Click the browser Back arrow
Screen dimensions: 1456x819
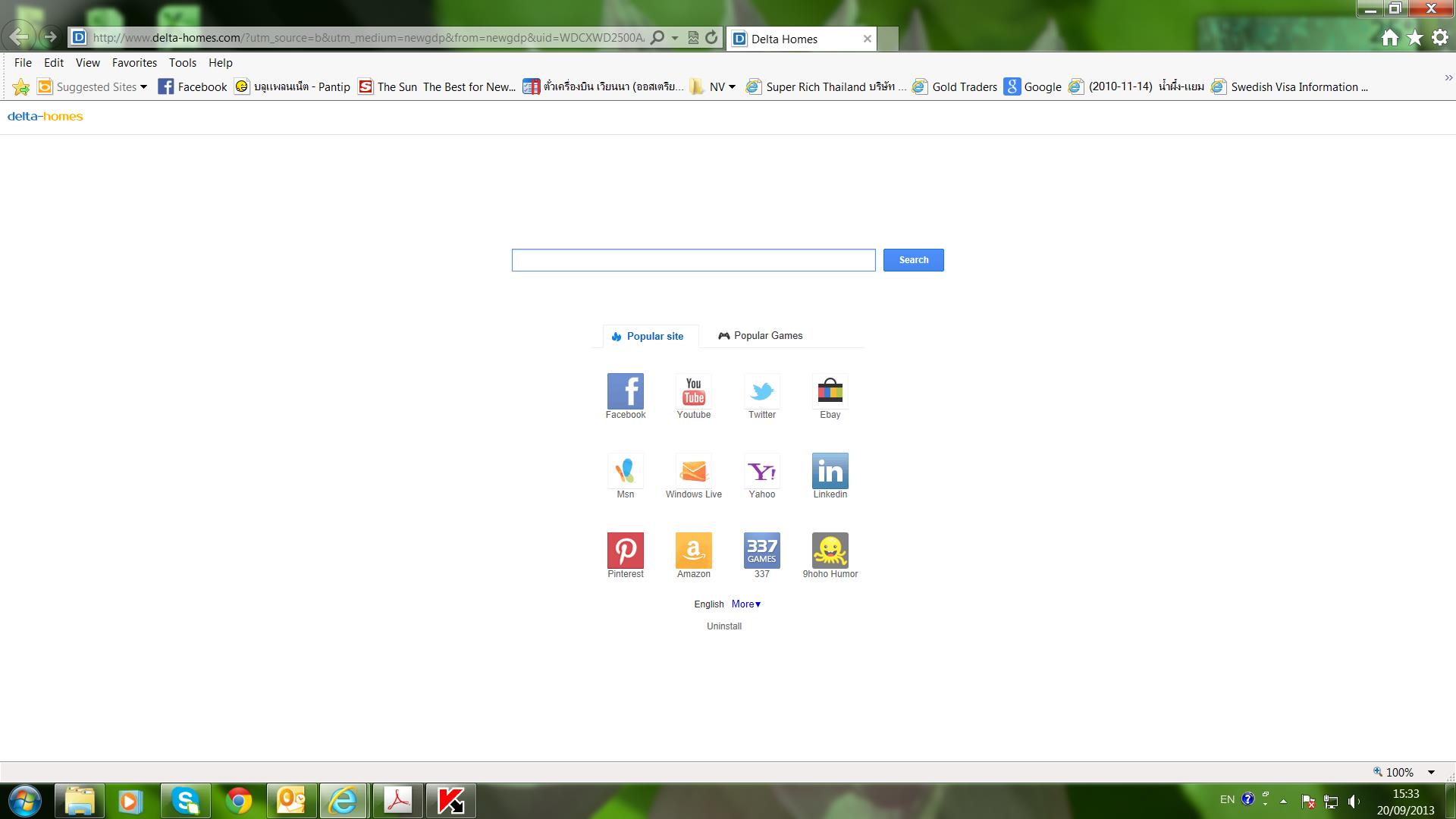pos(18,36)
